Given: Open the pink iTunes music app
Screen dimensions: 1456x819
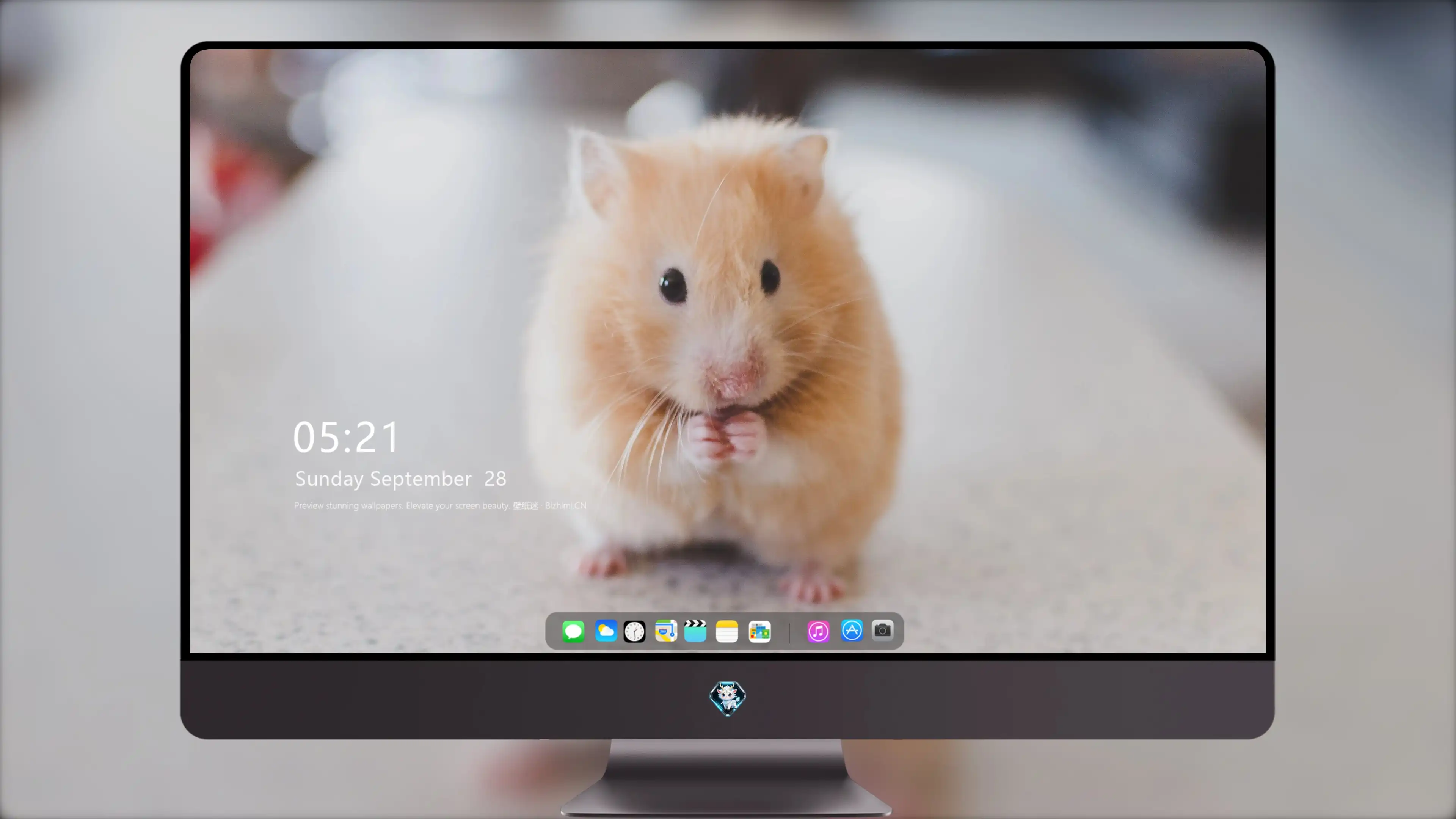Looking at the screenshot, I should [x=819, y=631].
